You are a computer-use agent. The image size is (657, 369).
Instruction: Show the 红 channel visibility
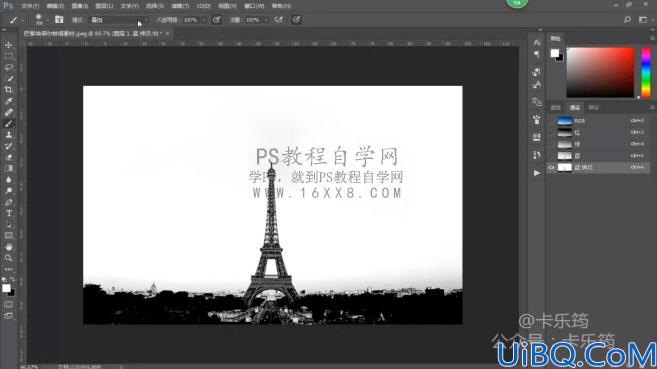click(551, 132)
